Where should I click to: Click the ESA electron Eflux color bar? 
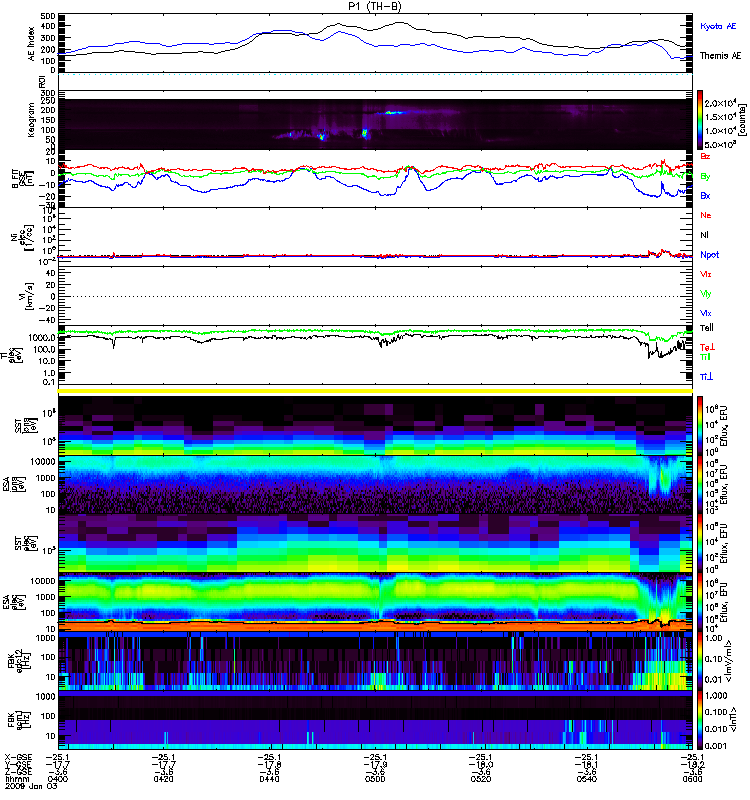pyautogui.click(x=700, y=602)
